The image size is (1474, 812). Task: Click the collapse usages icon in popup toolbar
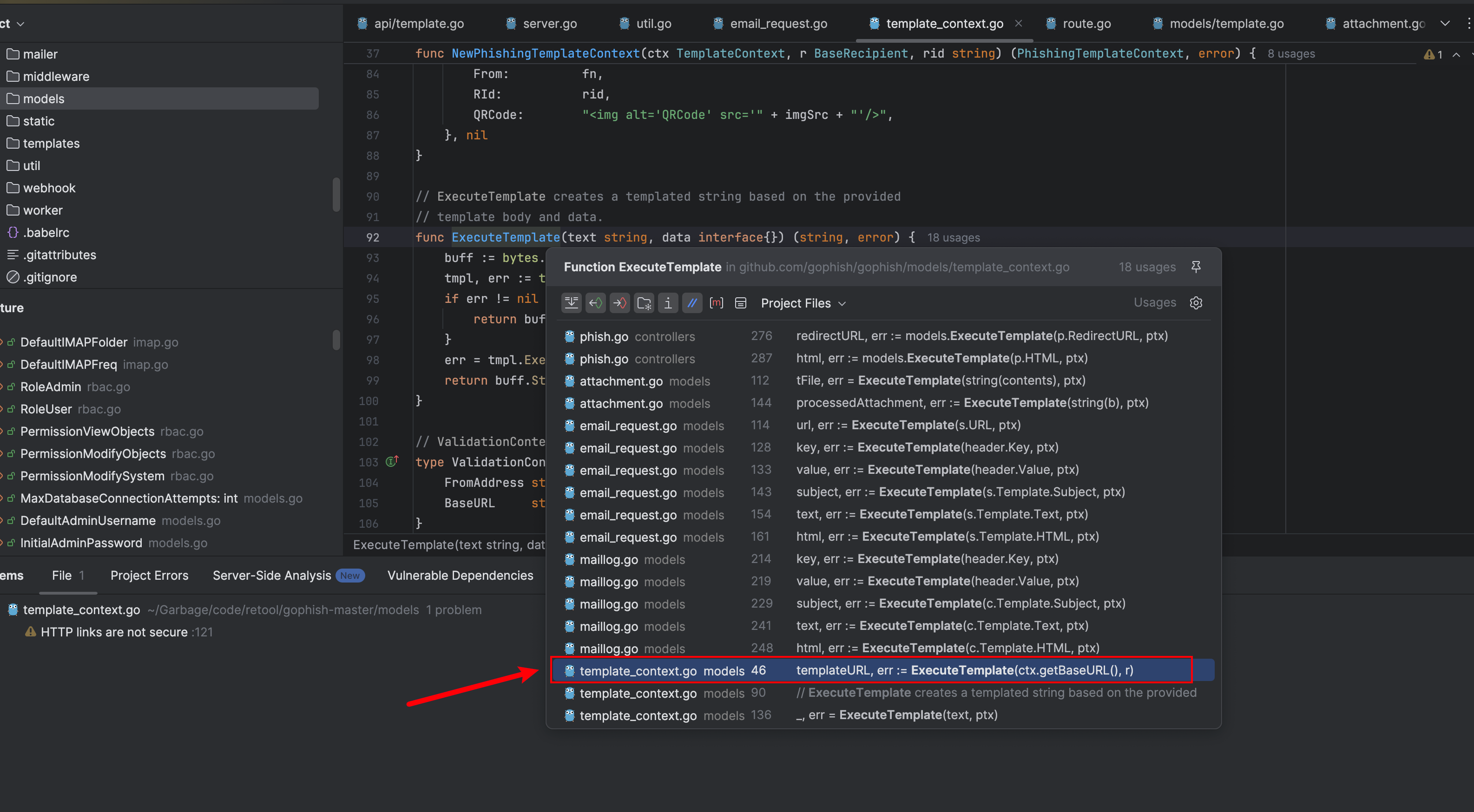572,303
